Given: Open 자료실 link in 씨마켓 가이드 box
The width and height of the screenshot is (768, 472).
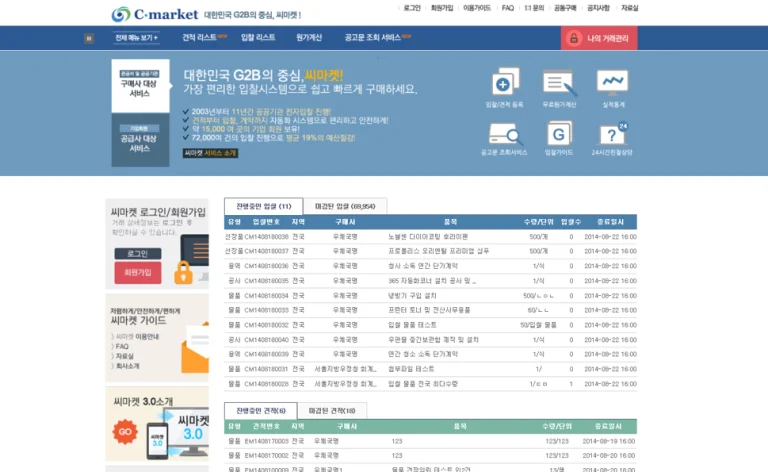Looking at the screenshot, I should [x=124, y=356].
